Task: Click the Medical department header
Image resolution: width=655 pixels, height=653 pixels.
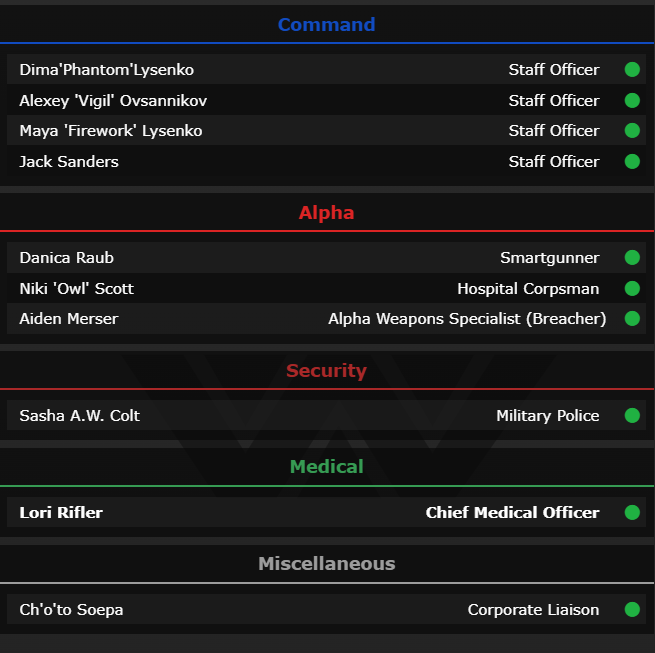Action: (327, 467)
